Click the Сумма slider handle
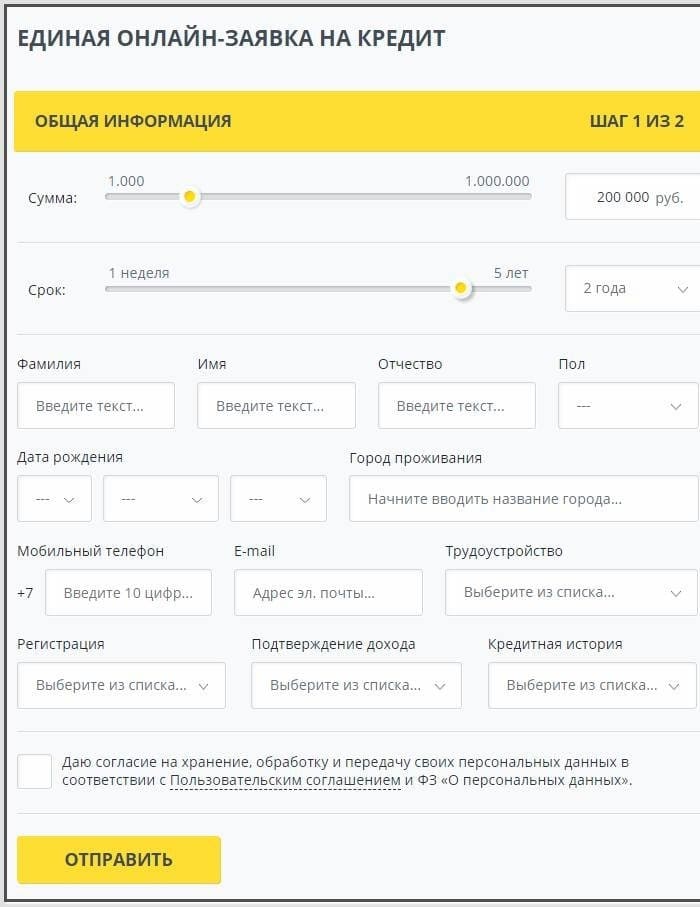Viewport: 700px width, 907px height. tap(189, 197)
